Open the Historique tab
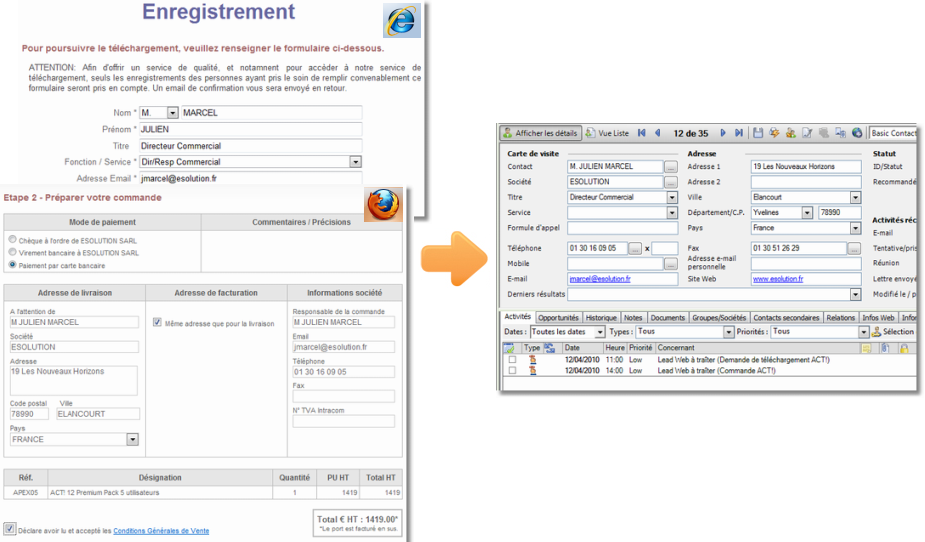Image resolution: width=925 pixels, height=542 pixels. (x=601, y=318)
